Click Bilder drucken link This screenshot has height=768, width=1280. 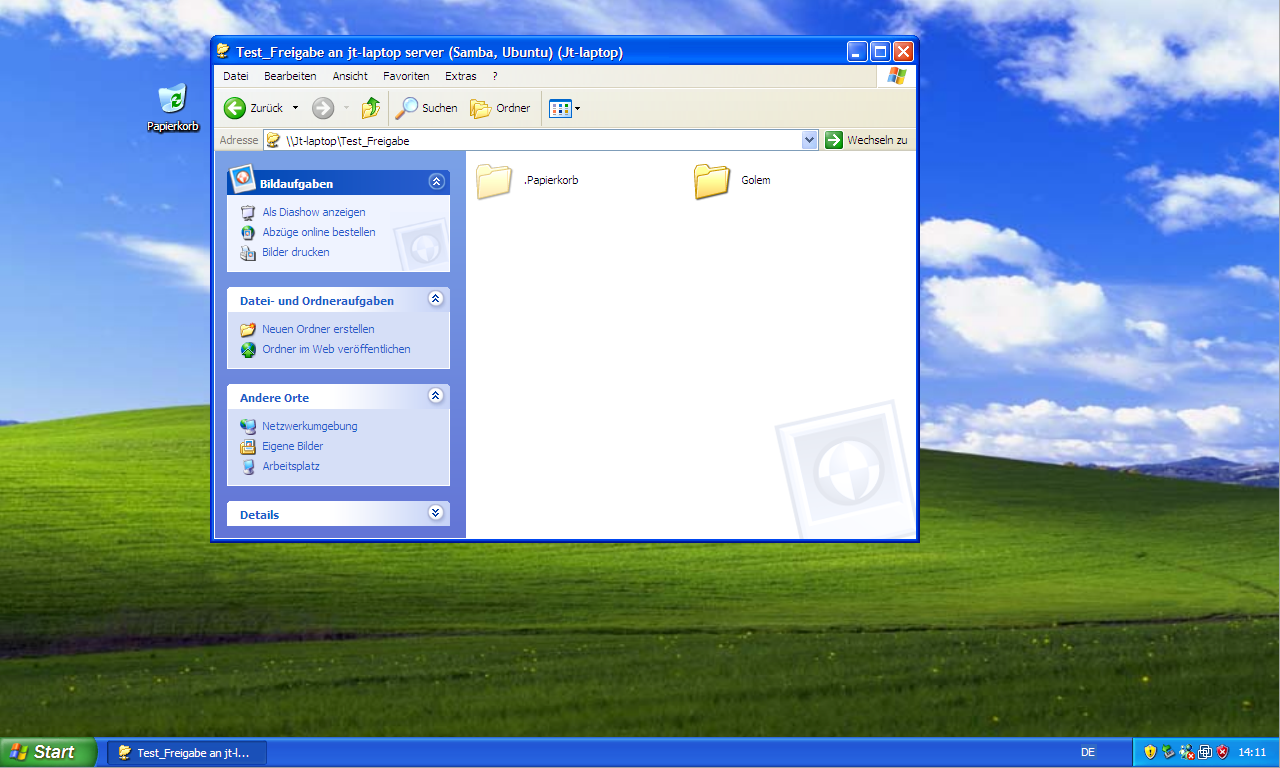pyautogui.click(x=296, y=252)
